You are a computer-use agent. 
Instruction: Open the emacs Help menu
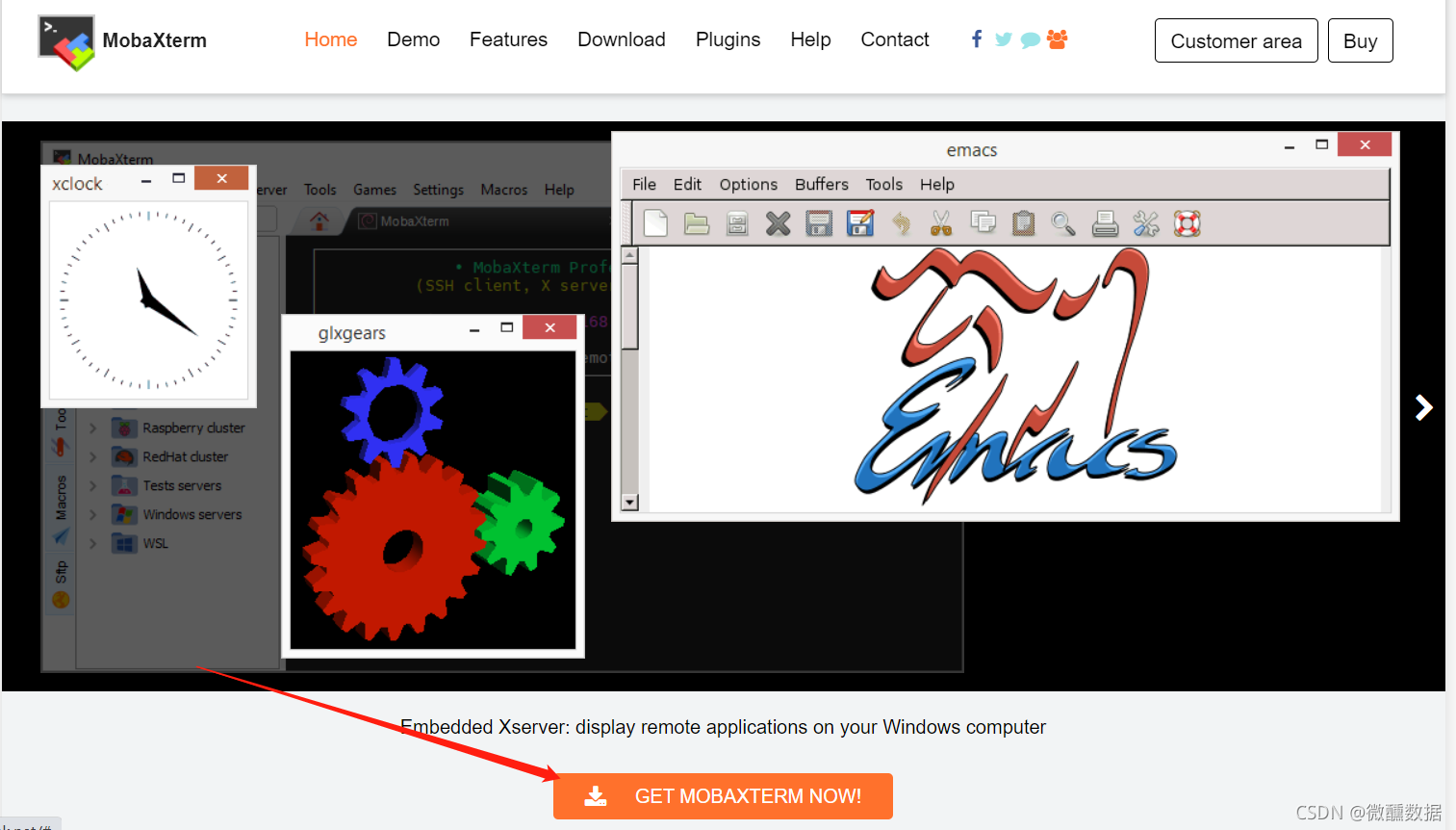(x=937, y=184)
